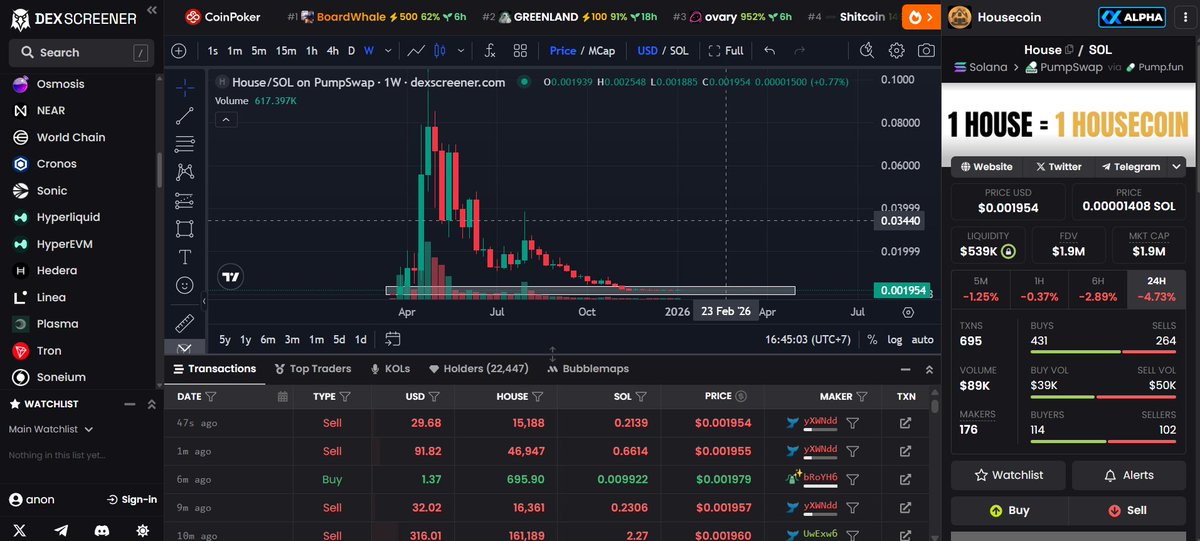1200x541 pixels.
Task: Toggle theme with the sun icon in footer
Action: (142, 530)
